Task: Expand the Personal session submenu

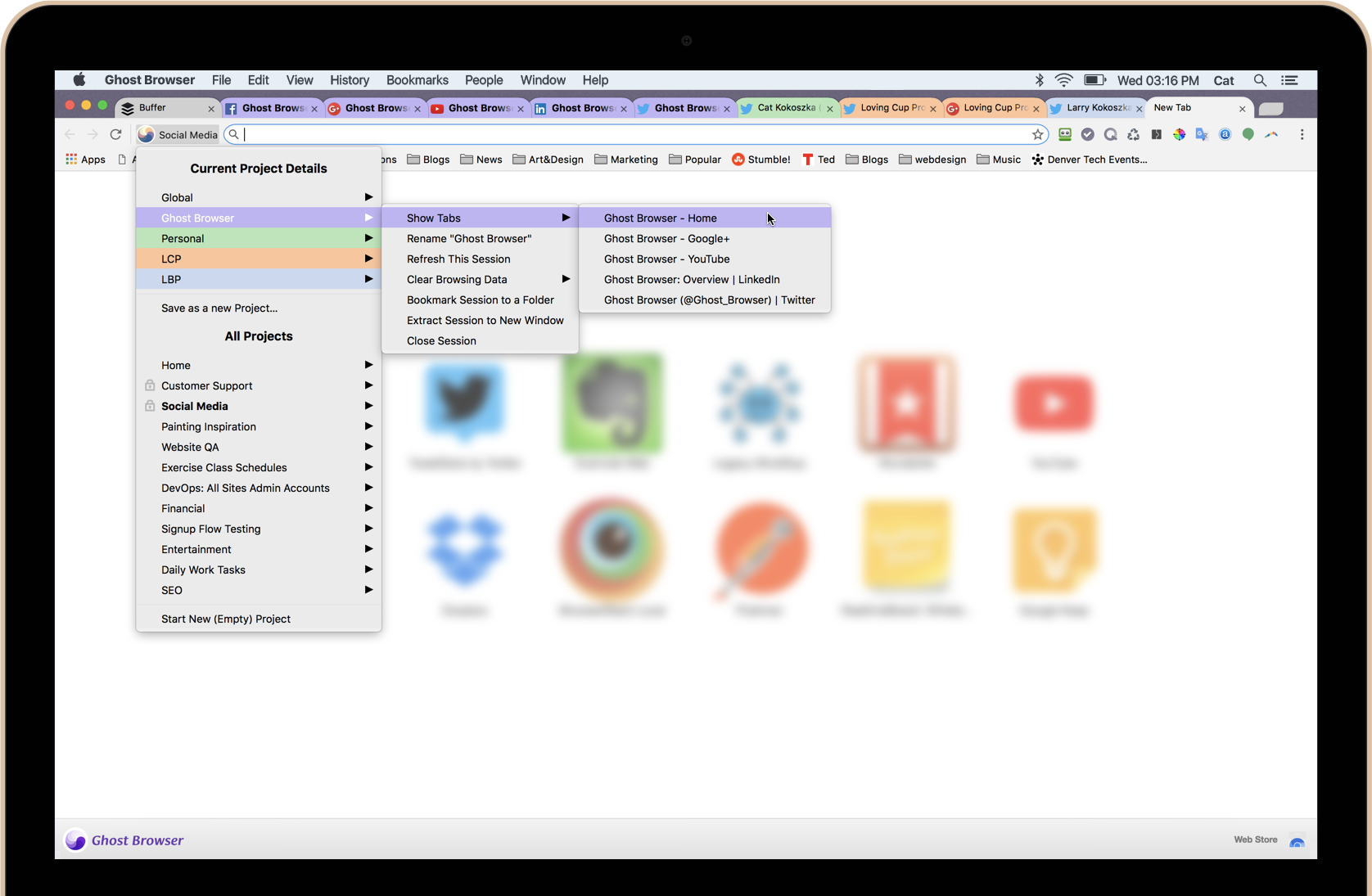Action: pyautogui.click(x=368, y=238)
